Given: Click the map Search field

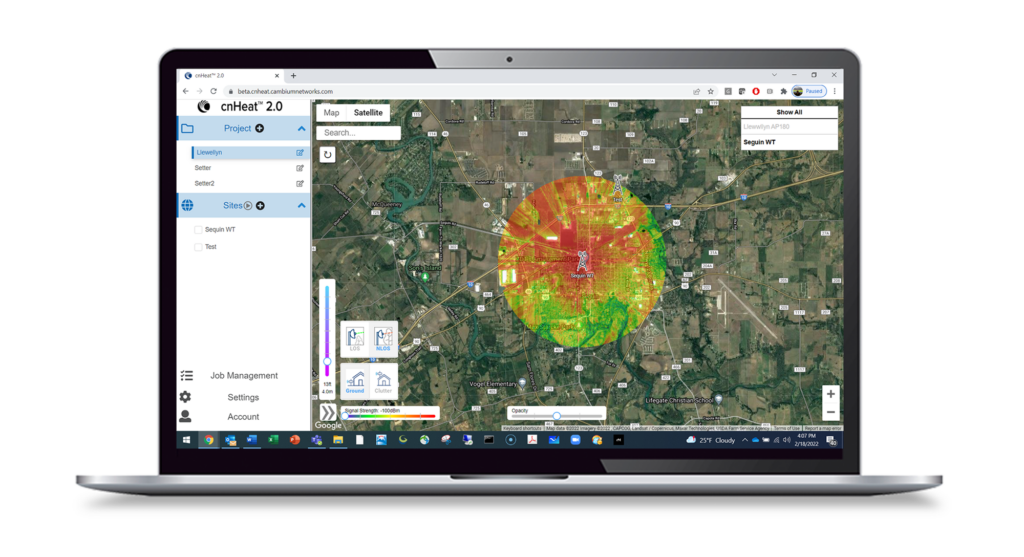Looking at the screenshot, I should (360, 132).
